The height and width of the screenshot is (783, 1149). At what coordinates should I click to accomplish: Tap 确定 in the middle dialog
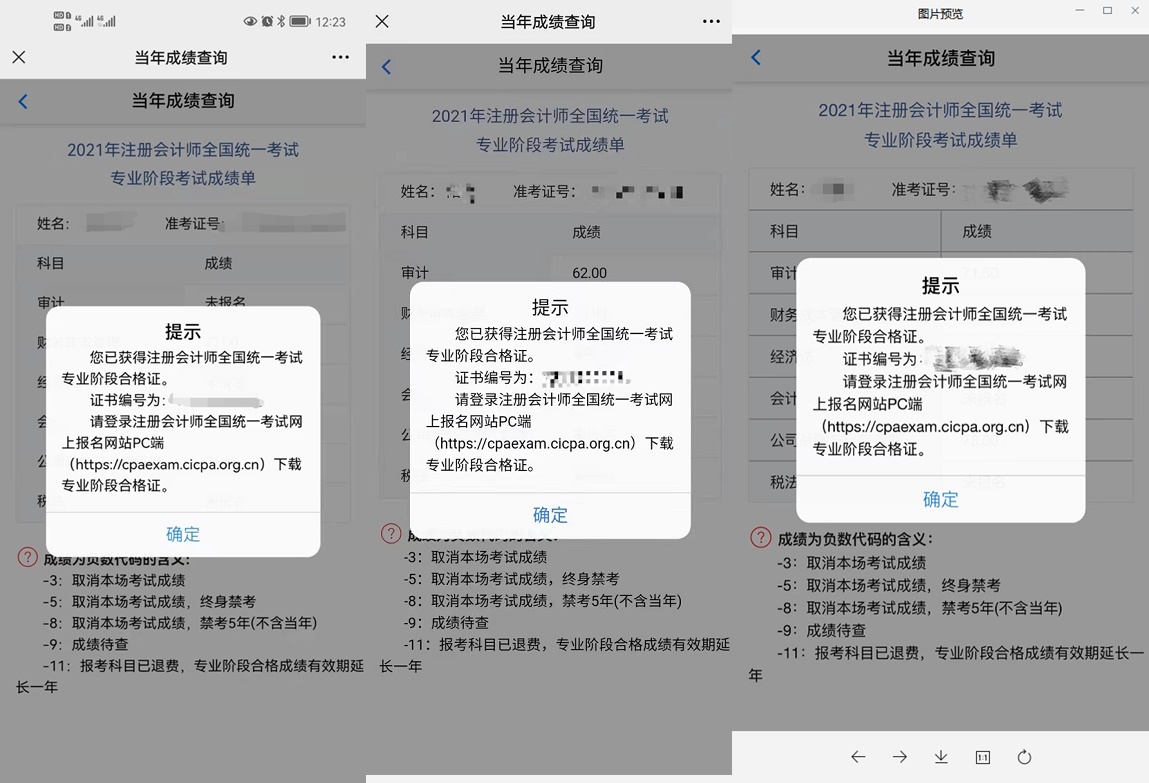550,514
